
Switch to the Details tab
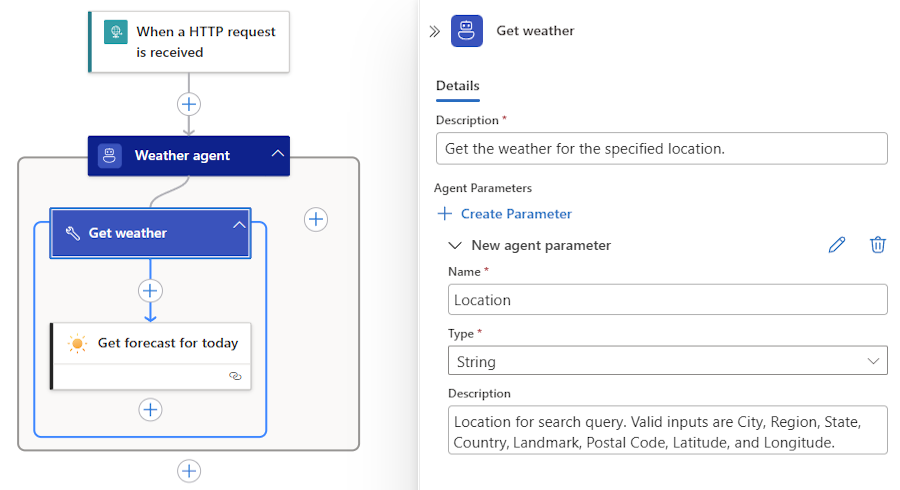click(457, 86)
